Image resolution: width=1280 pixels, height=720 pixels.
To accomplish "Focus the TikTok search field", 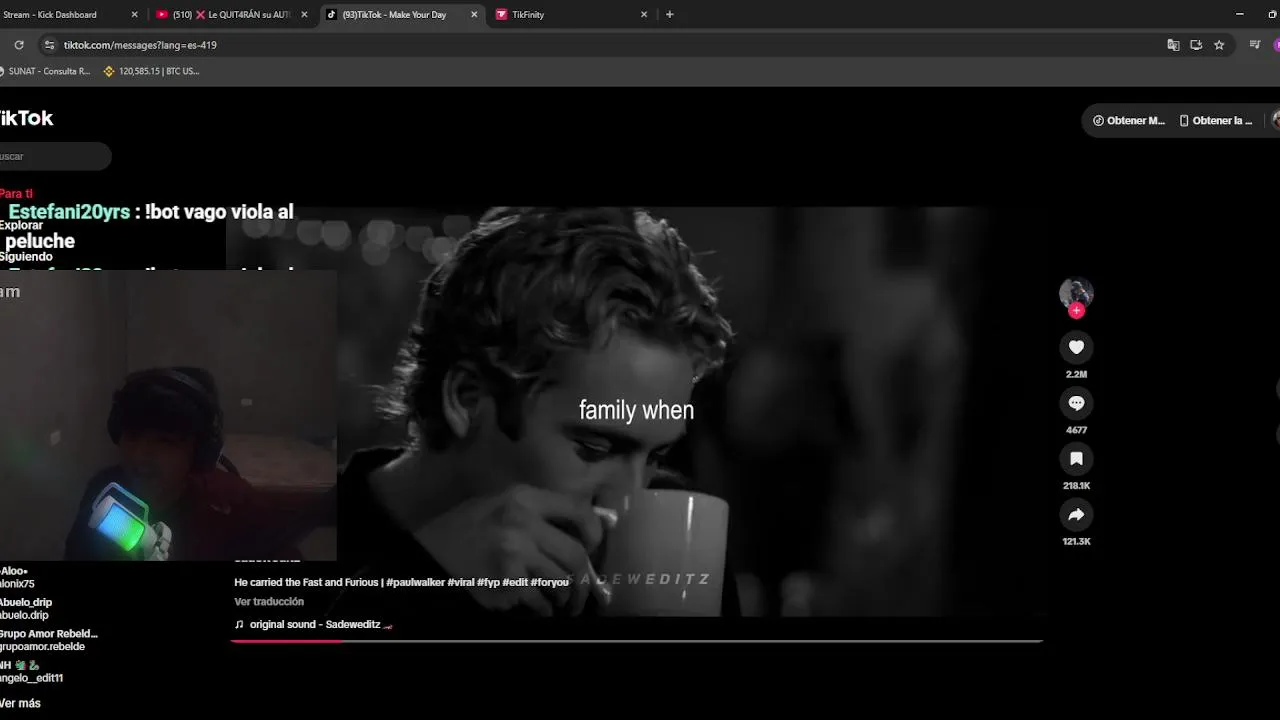I will (x=55, y=156).
